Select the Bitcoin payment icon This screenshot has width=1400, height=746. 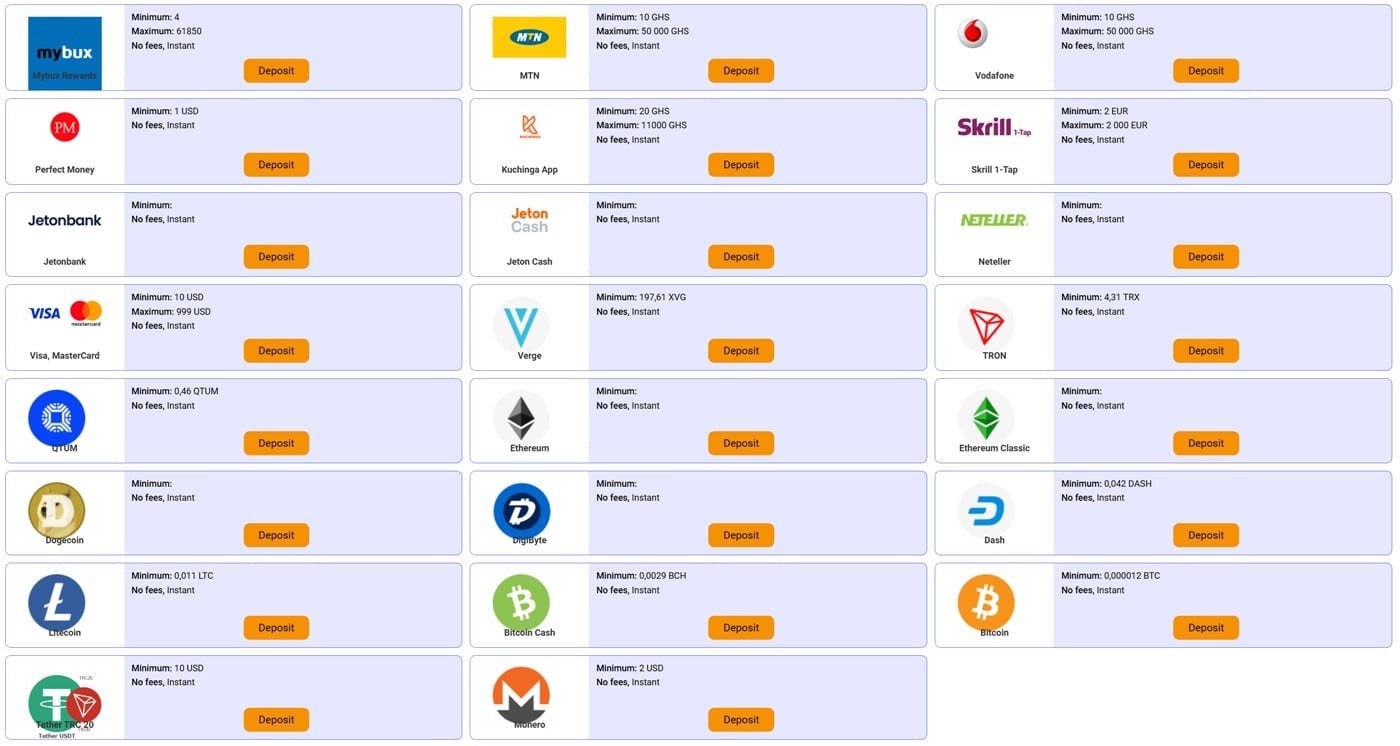point(986,602)
